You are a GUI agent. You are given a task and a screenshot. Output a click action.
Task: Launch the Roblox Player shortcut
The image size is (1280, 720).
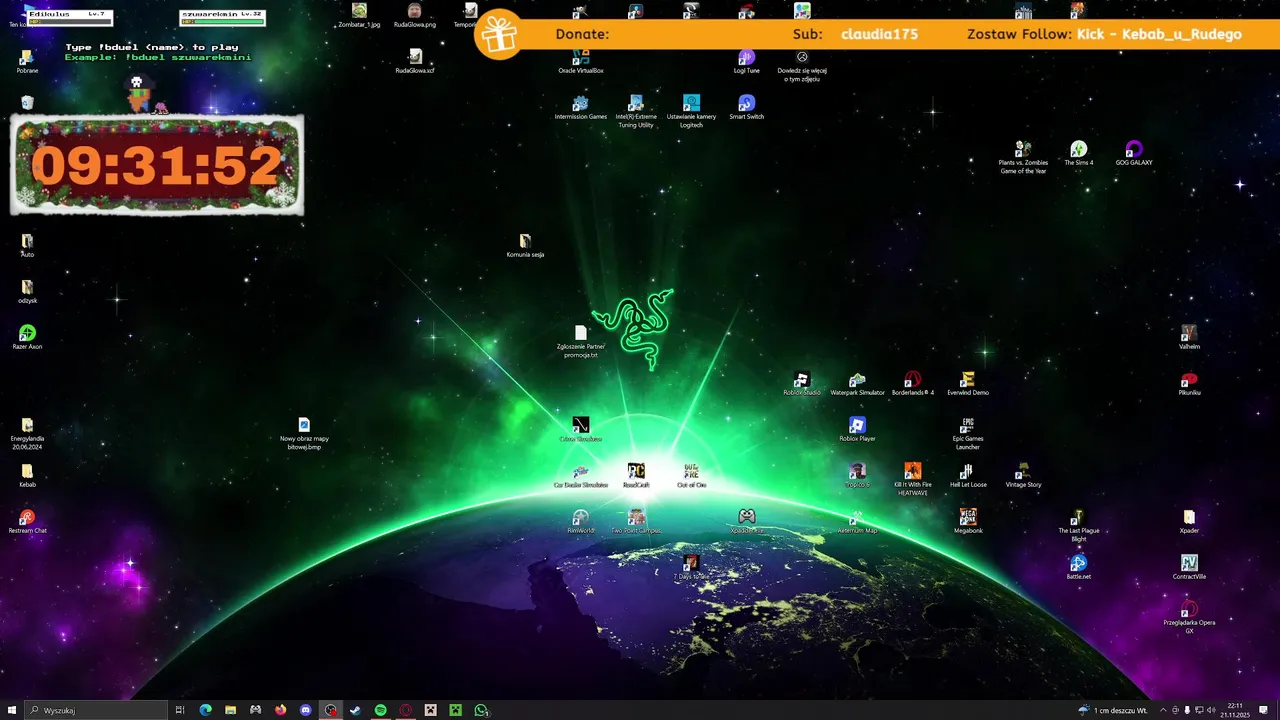tap(857, 429)
